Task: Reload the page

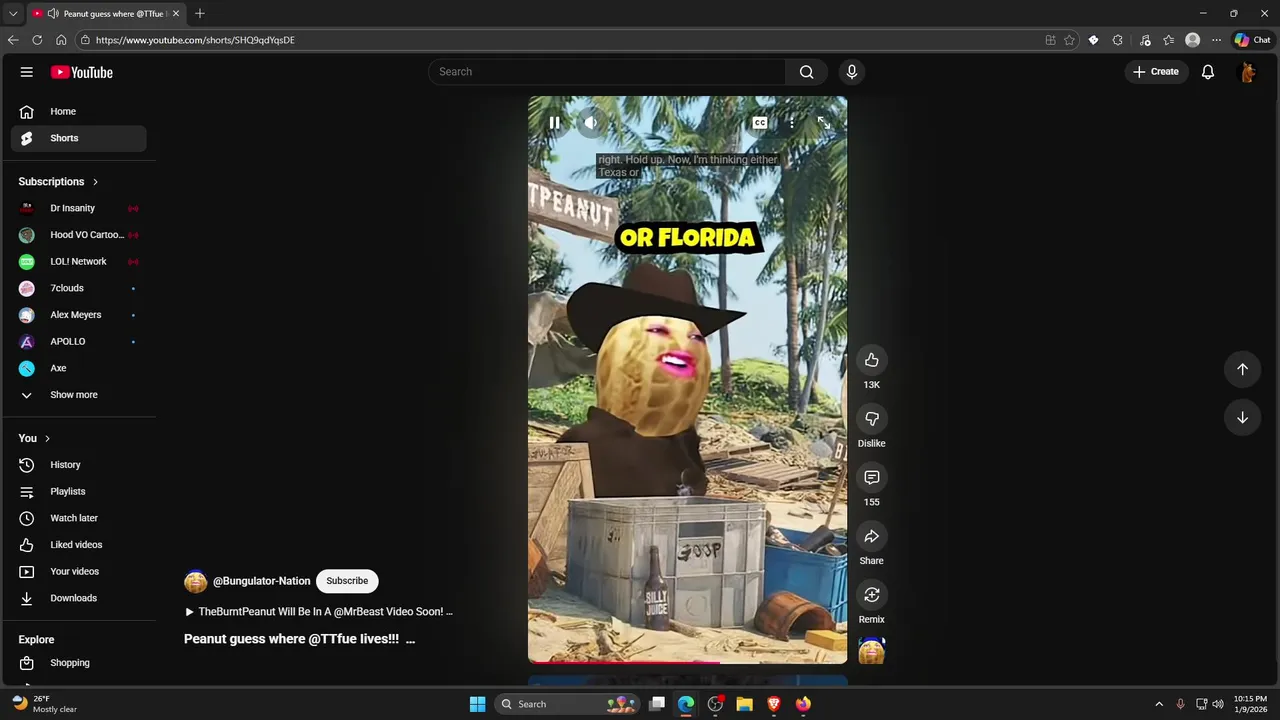Action: tap(37, 40)
